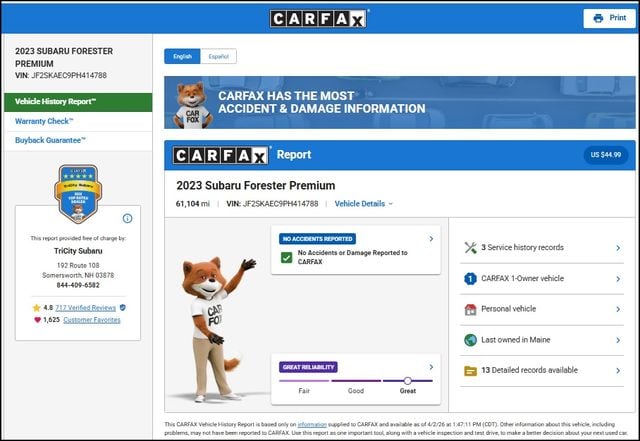Click the reliability rating slider marker
The height and width of the screenshot is (441, 640).
click(x=407, y=381)
